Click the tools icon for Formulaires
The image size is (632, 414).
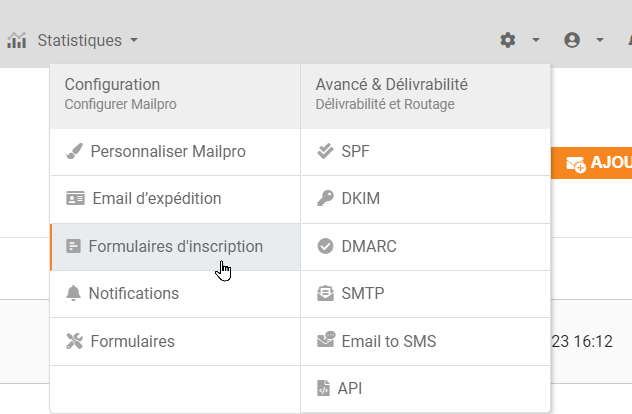(74, 341)
